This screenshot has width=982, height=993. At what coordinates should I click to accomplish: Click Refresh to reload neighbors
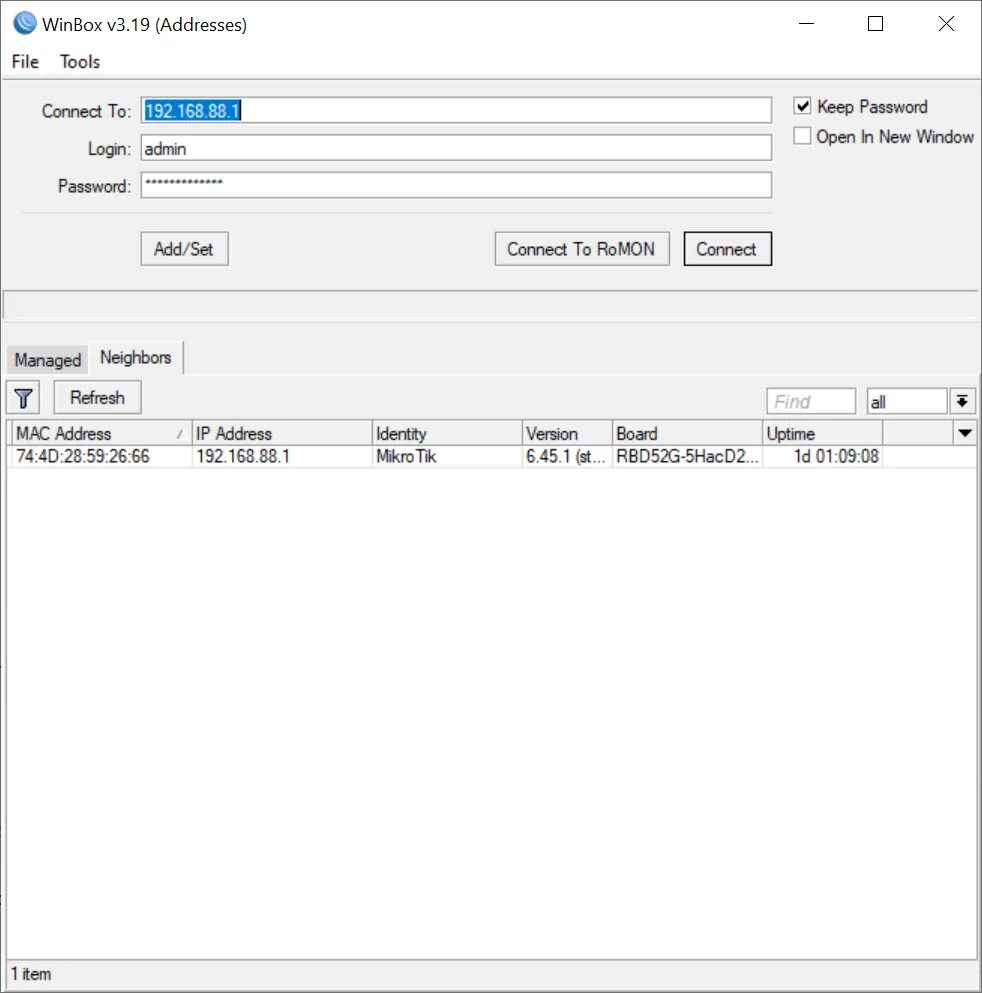click(x=98, y=398)
